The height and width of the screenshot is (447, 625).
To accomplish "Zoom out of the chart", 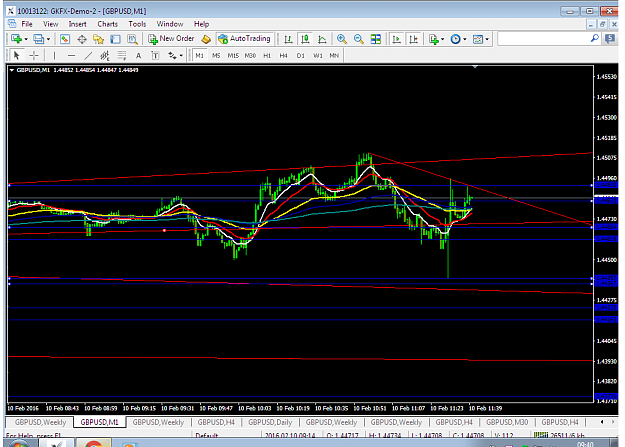I will pos(358,39).
